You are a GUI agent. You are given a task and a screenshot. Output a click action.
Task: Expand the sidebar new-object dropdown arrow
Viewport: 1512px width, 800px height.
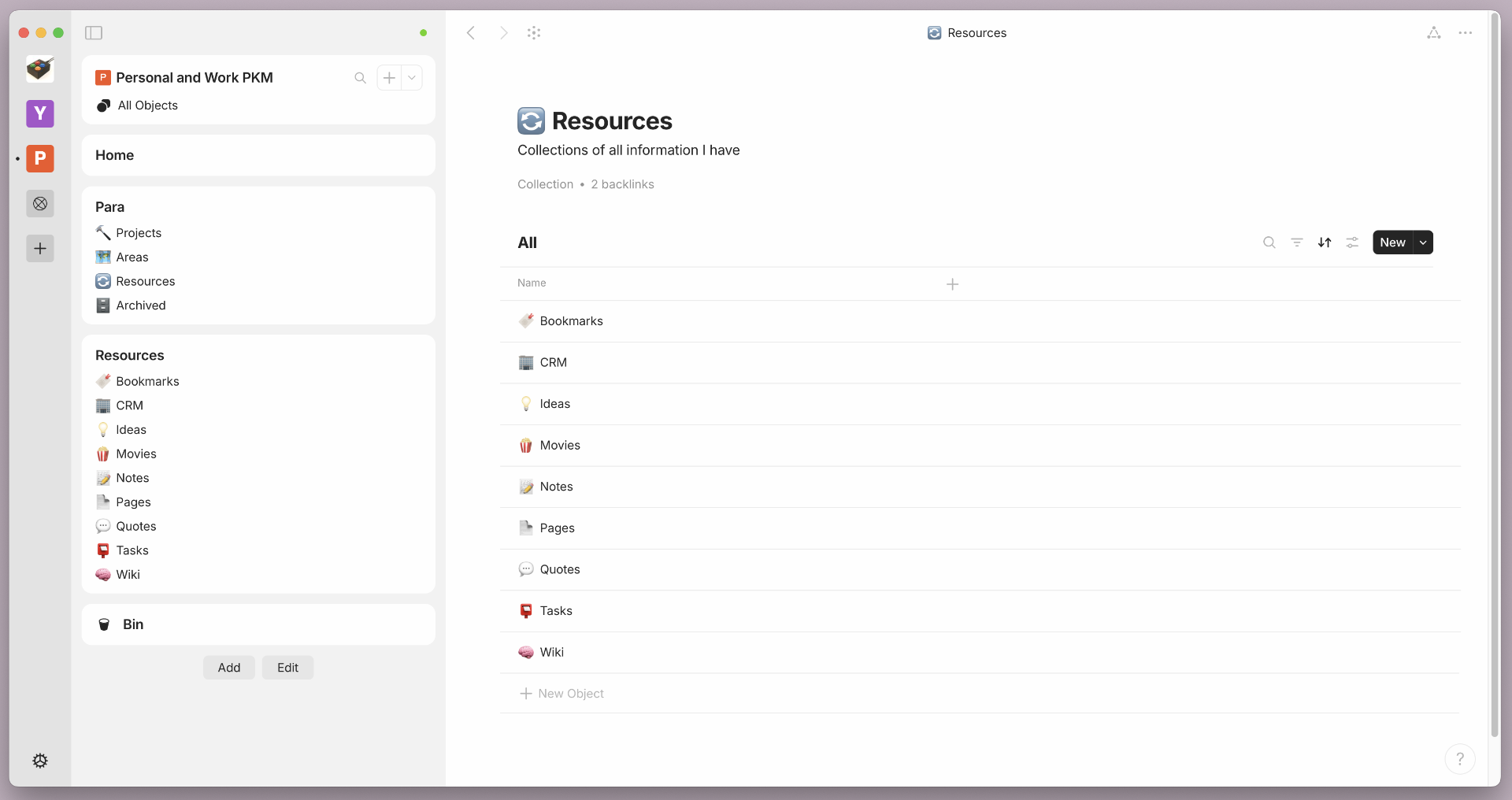point(412,78)
